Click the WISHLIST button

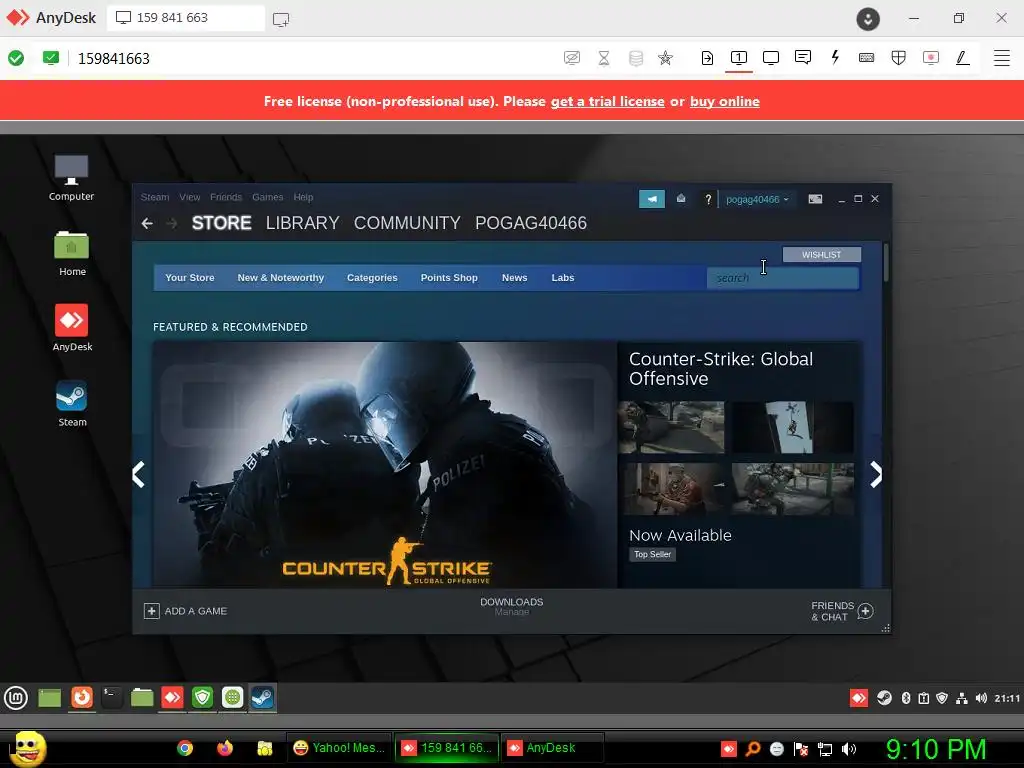822,255
